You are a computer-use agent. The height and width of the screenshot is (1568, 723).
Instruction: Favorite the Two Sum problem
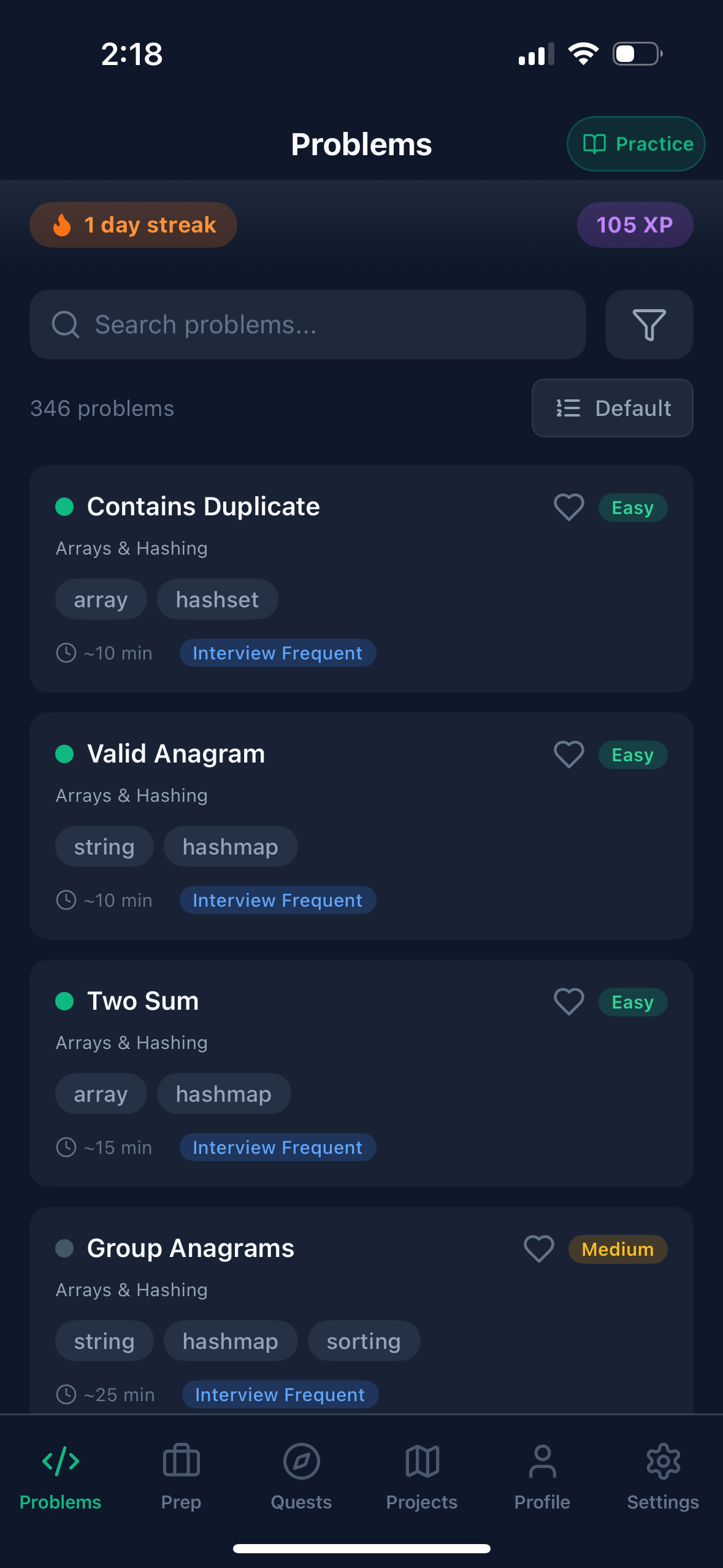[x=568, y=1001]
